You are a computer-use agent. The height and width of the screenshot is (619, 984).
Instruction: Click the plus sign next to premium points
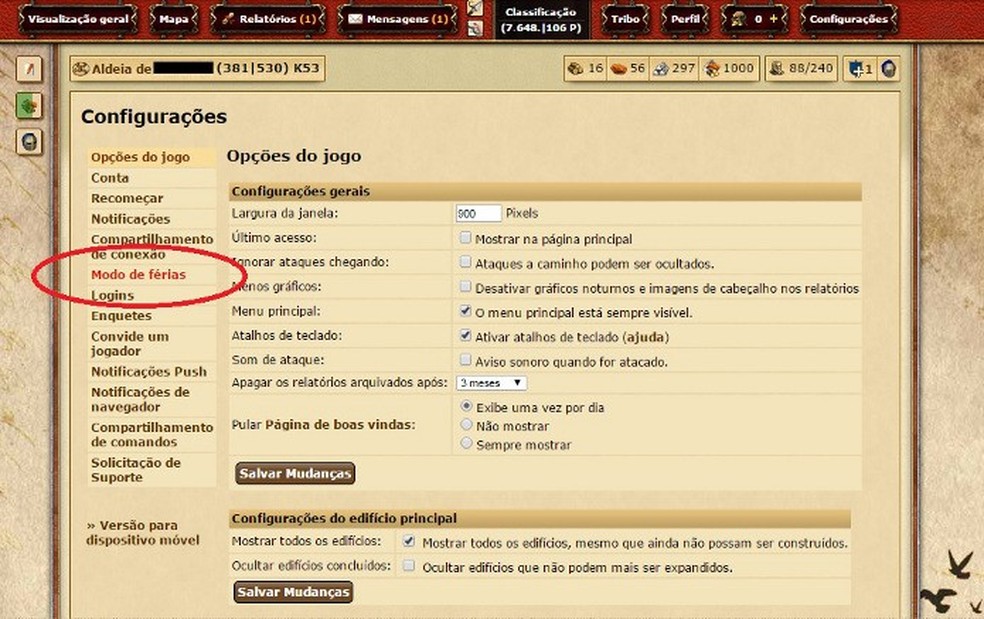(773, 19)
